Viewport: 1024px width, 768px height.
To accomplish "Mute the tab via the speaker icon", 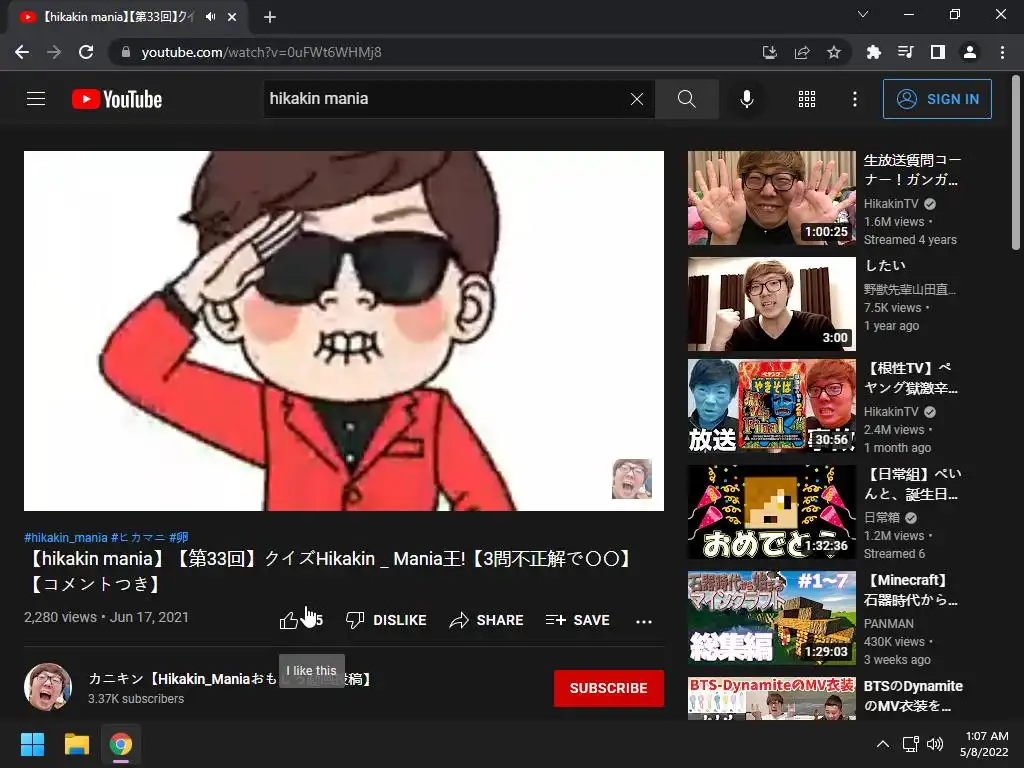I will click(x=210, y=17).
